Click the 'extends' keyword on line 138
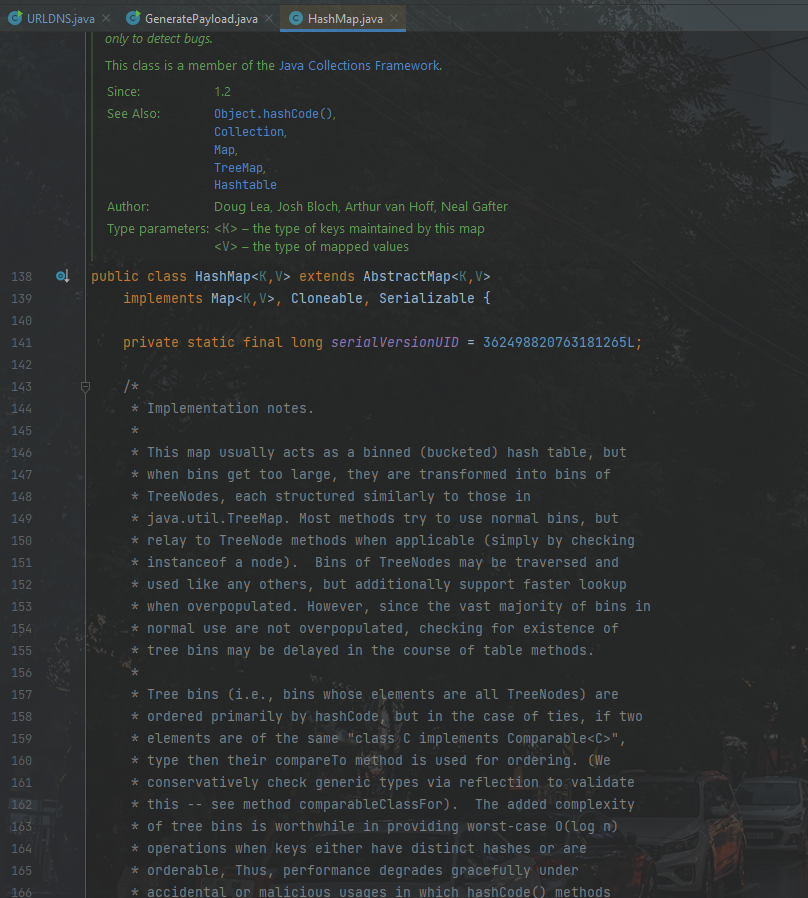808x898 pixels. point(327,277)
